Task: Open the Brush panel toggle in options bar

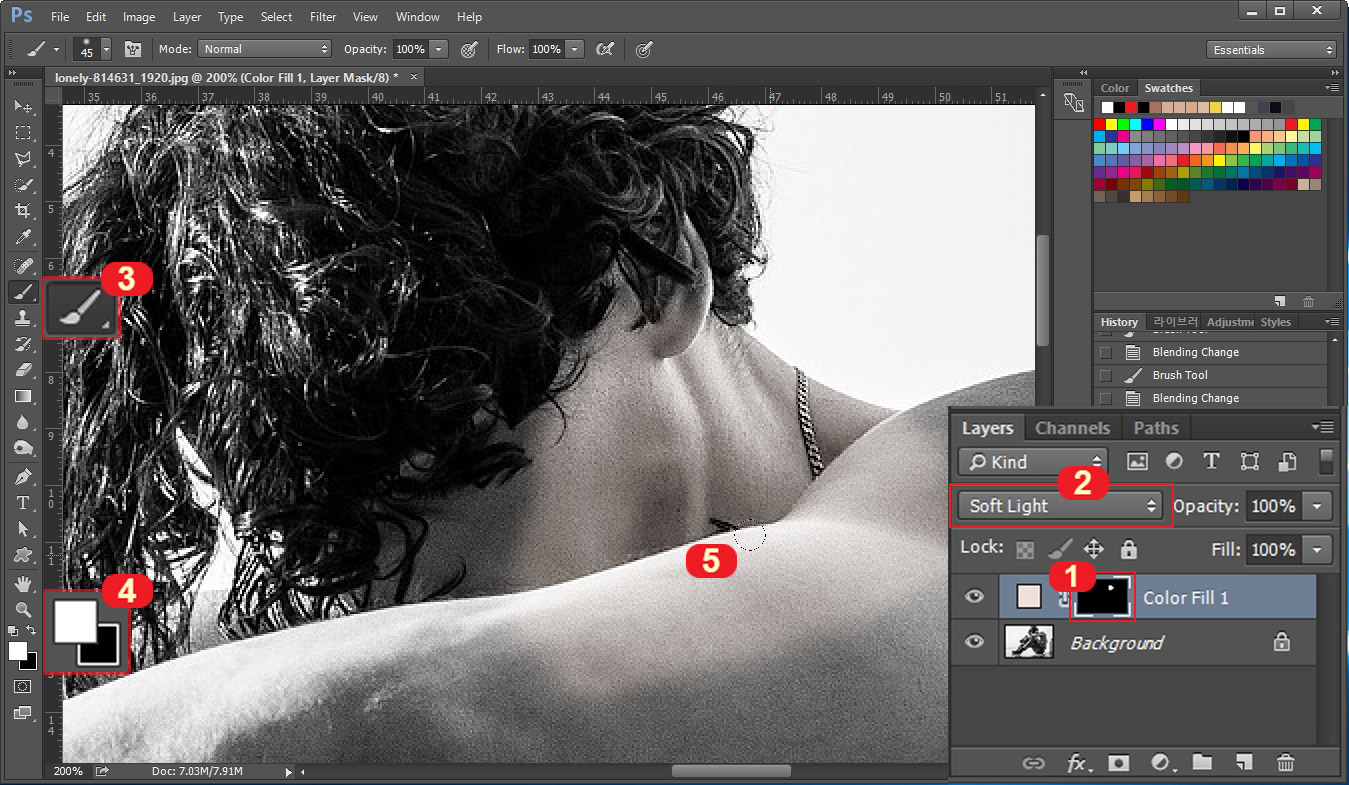Action: (132, 49)
